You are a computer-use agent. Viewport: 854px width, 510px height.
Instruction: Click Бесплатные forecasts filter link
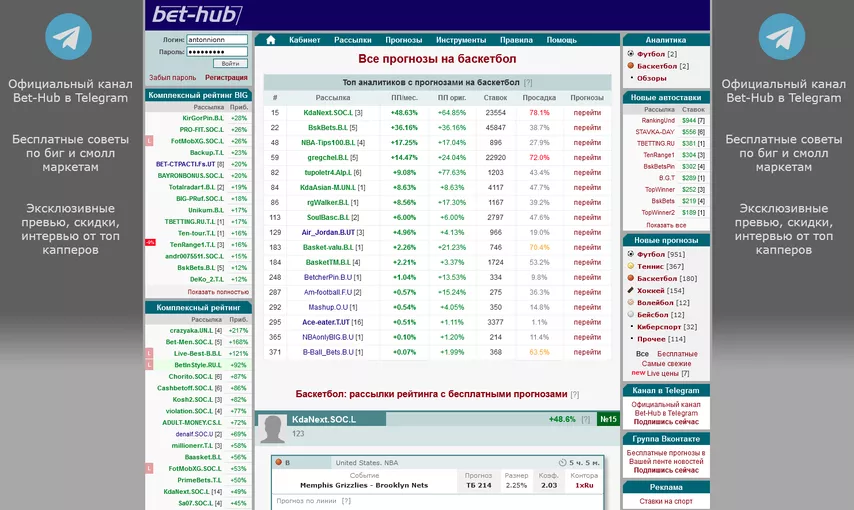coord(677,354)
